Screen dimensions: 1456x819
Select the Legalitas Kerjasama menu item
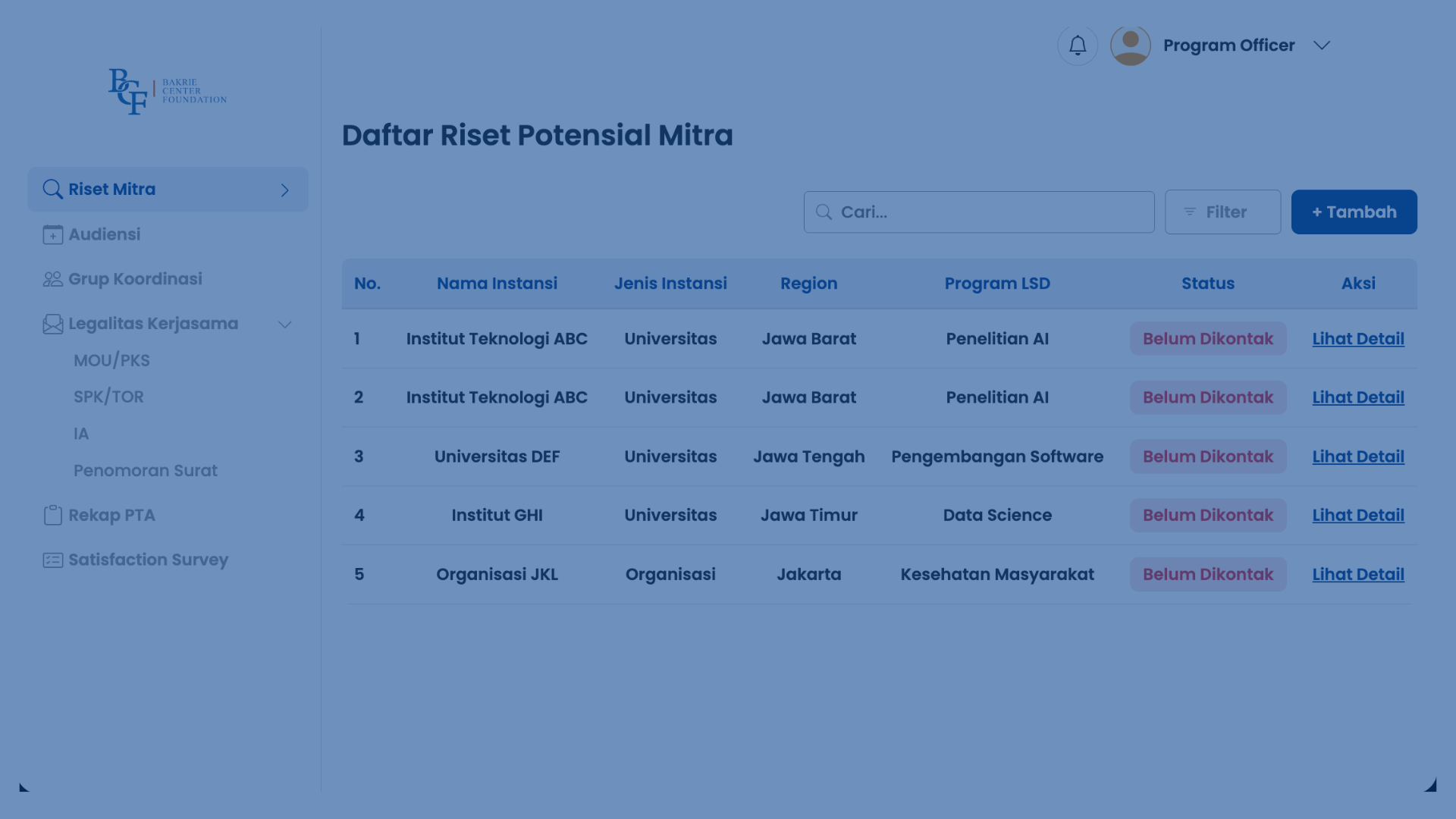(x=153, y=324)
